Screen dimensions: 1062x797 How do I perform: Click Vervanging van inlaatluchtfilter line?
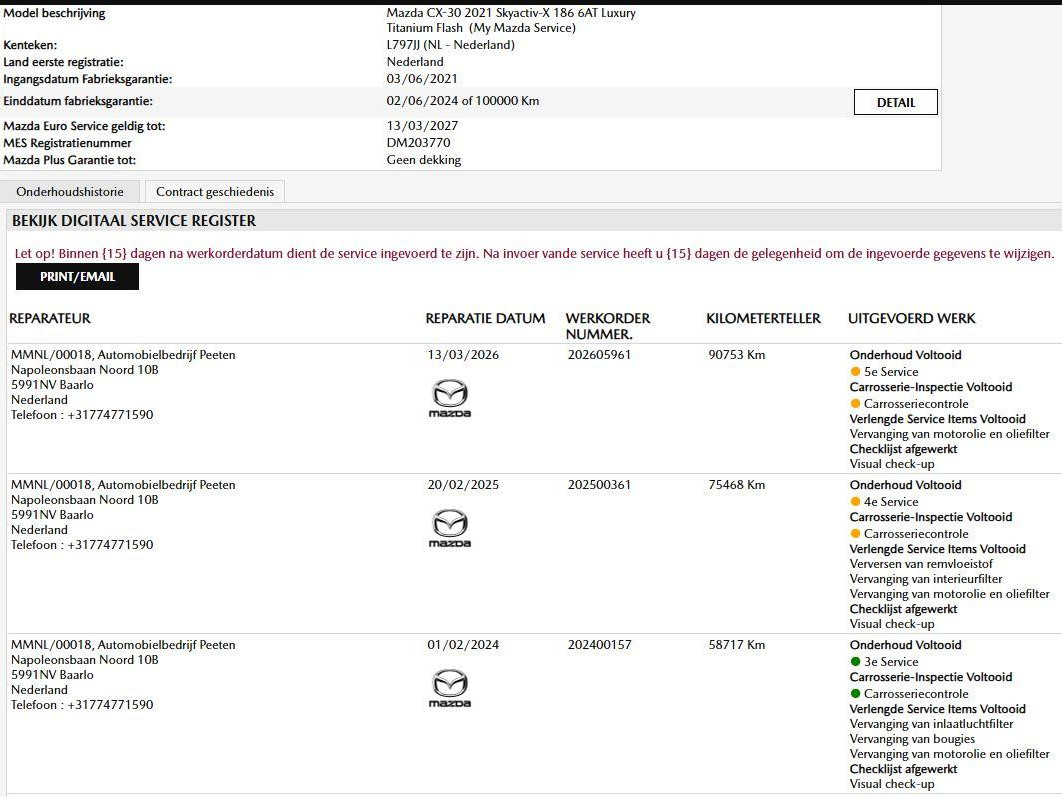931,724
